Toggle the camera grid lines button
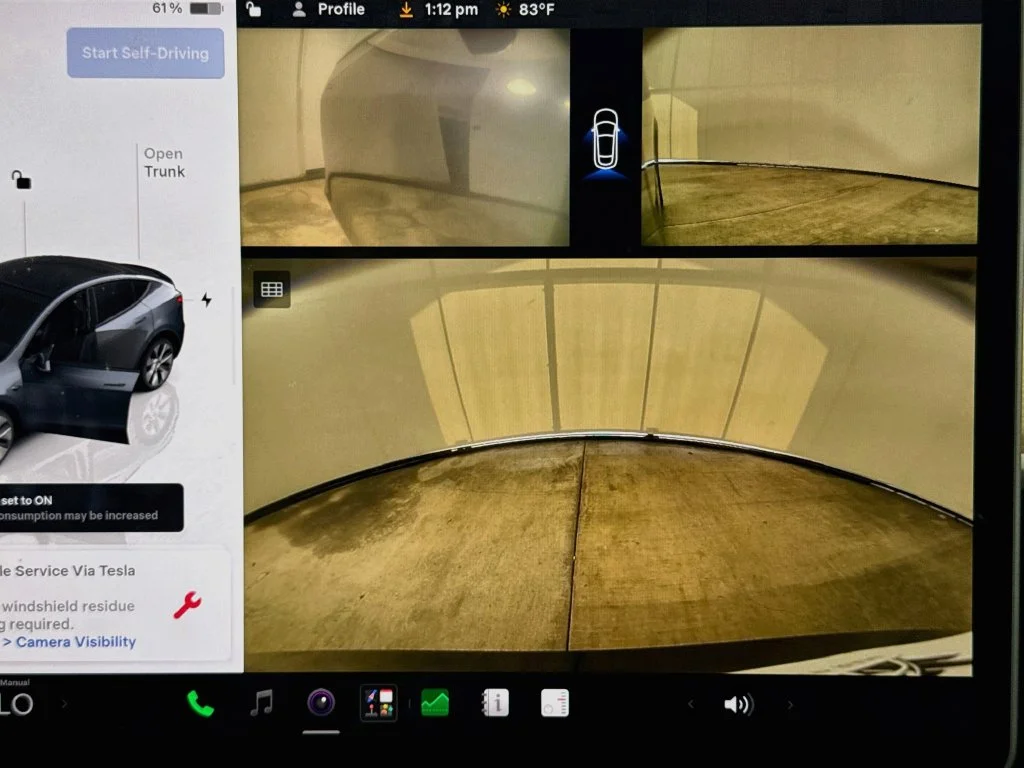 [x=272, y=289]
